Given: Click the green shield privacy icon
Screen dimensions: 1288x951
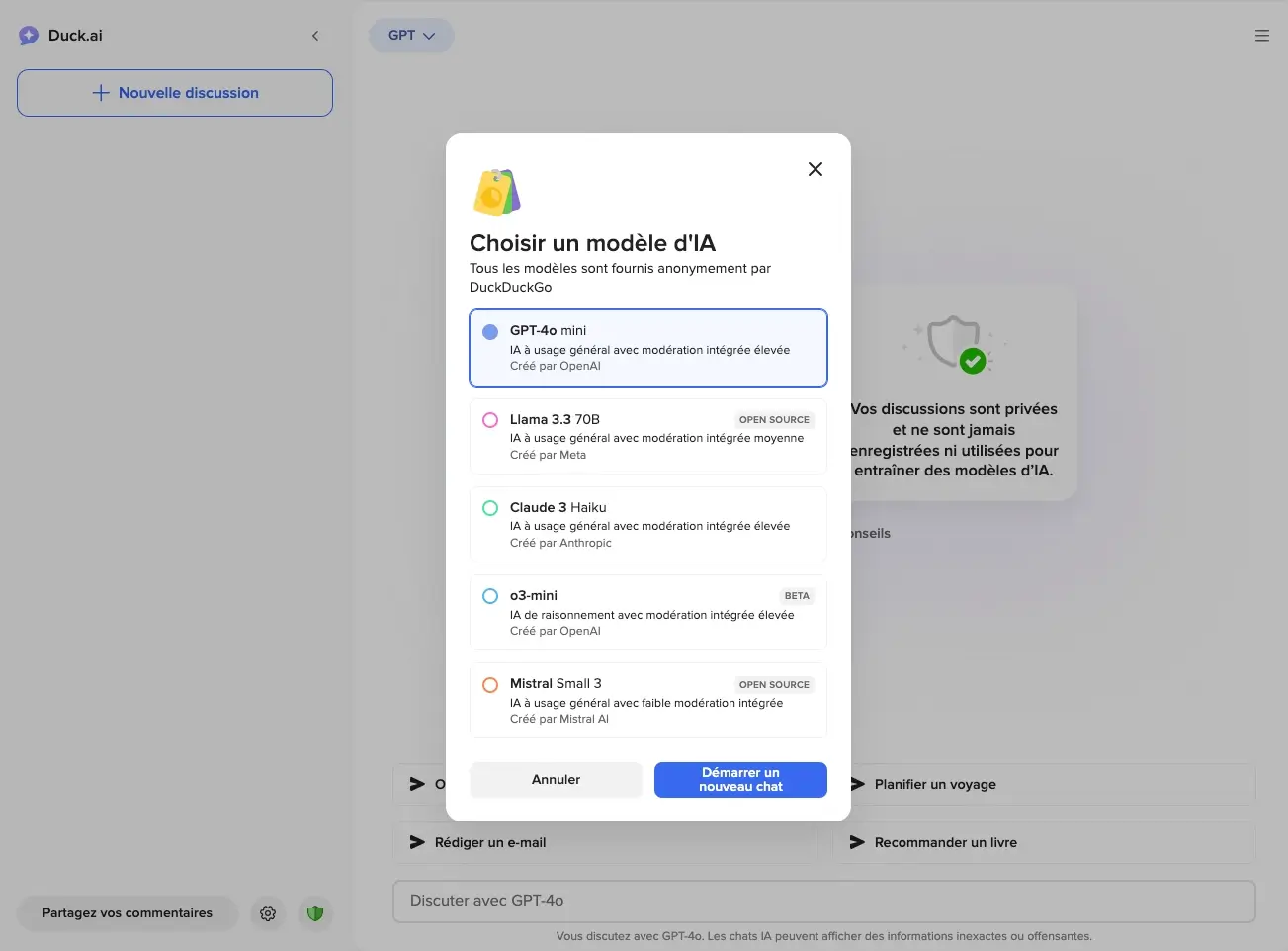Looking at the screenshot, I should 315,913.
